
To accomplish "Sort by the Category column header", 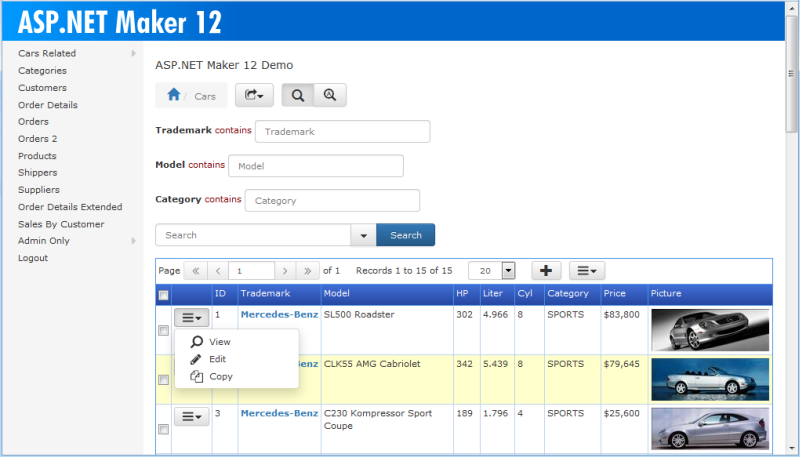I will (568, 293).
